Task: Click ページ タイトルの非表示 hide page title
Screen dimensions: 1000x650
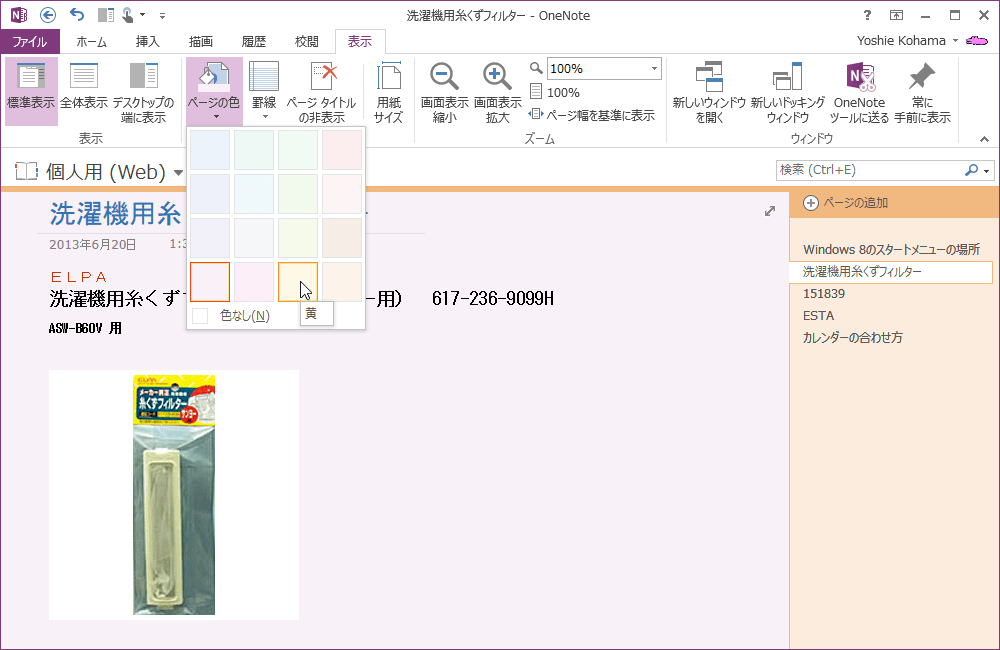Action: pos(322,91)
